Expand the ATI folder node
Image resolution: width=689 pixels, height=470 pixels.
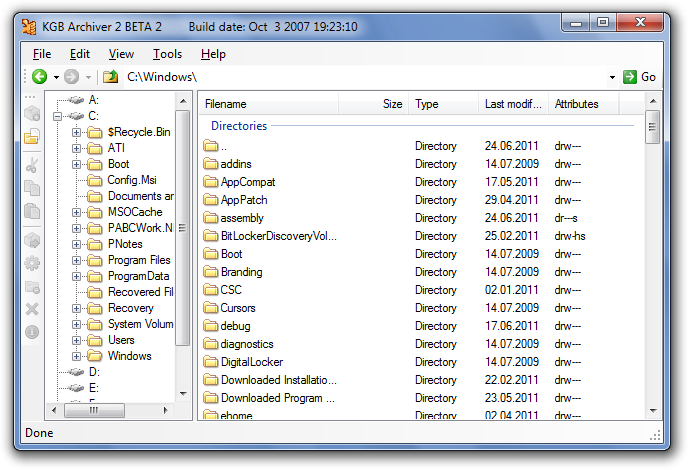click(x=76, y=148)
